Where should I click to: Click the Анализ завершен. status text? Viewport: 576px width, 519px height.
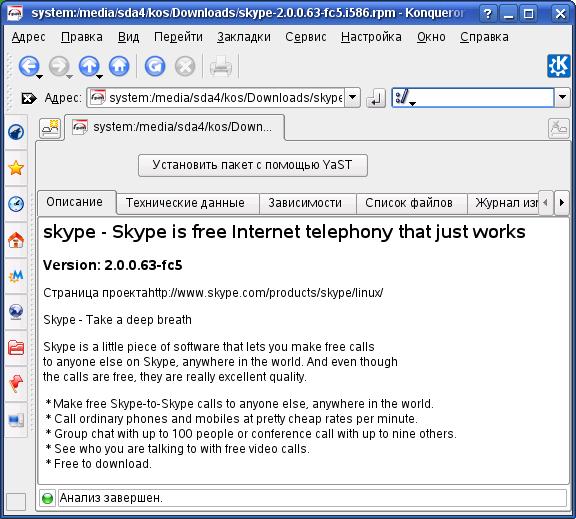(111, 498)
